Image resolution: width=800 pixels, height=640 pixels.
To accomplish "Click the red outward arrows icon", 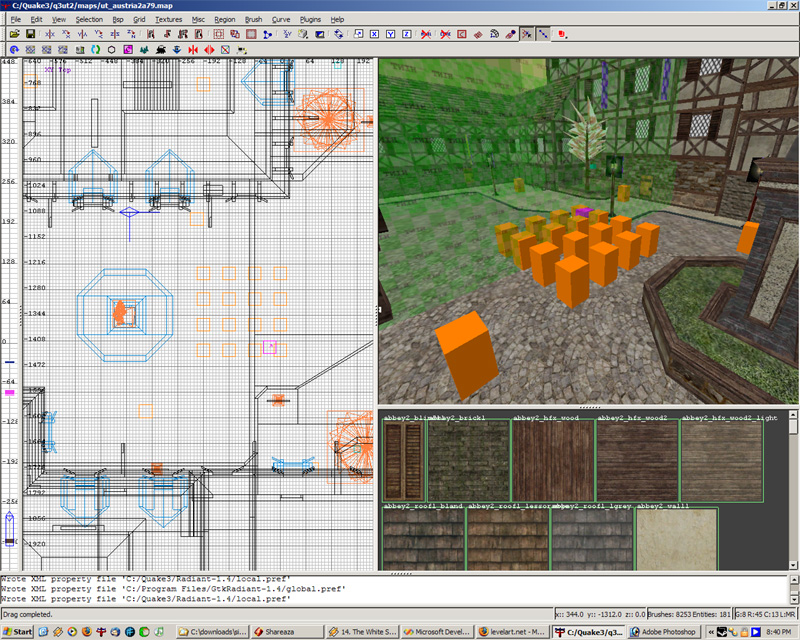I will [209, 50].
